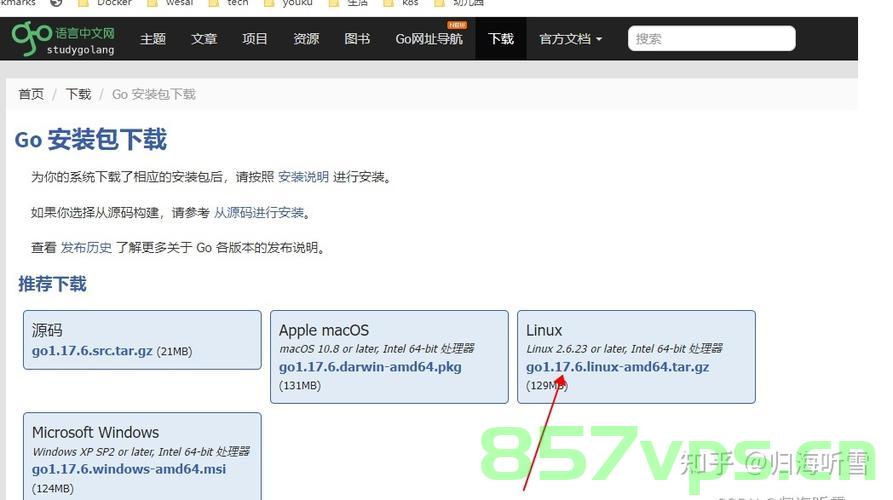Click the Linux card title

(x=544, y=330)
